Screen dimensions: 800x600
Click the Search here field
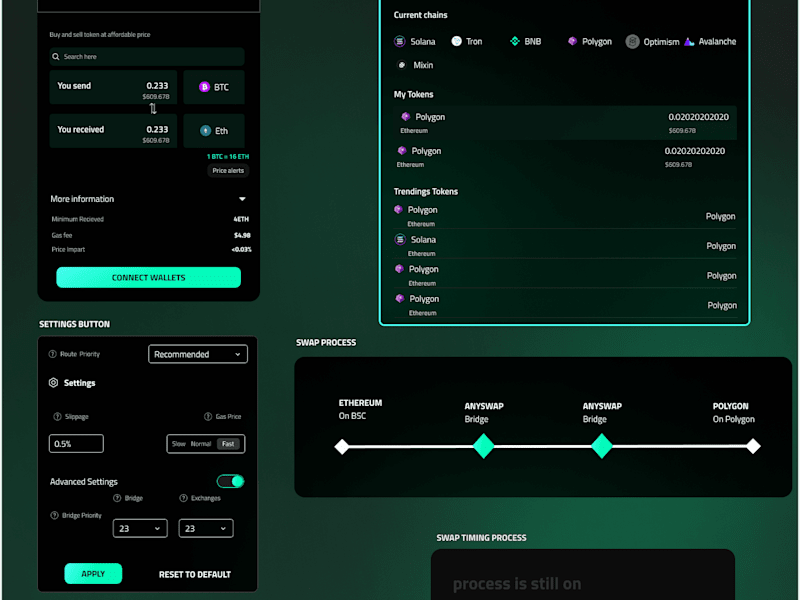coord(147,57)
